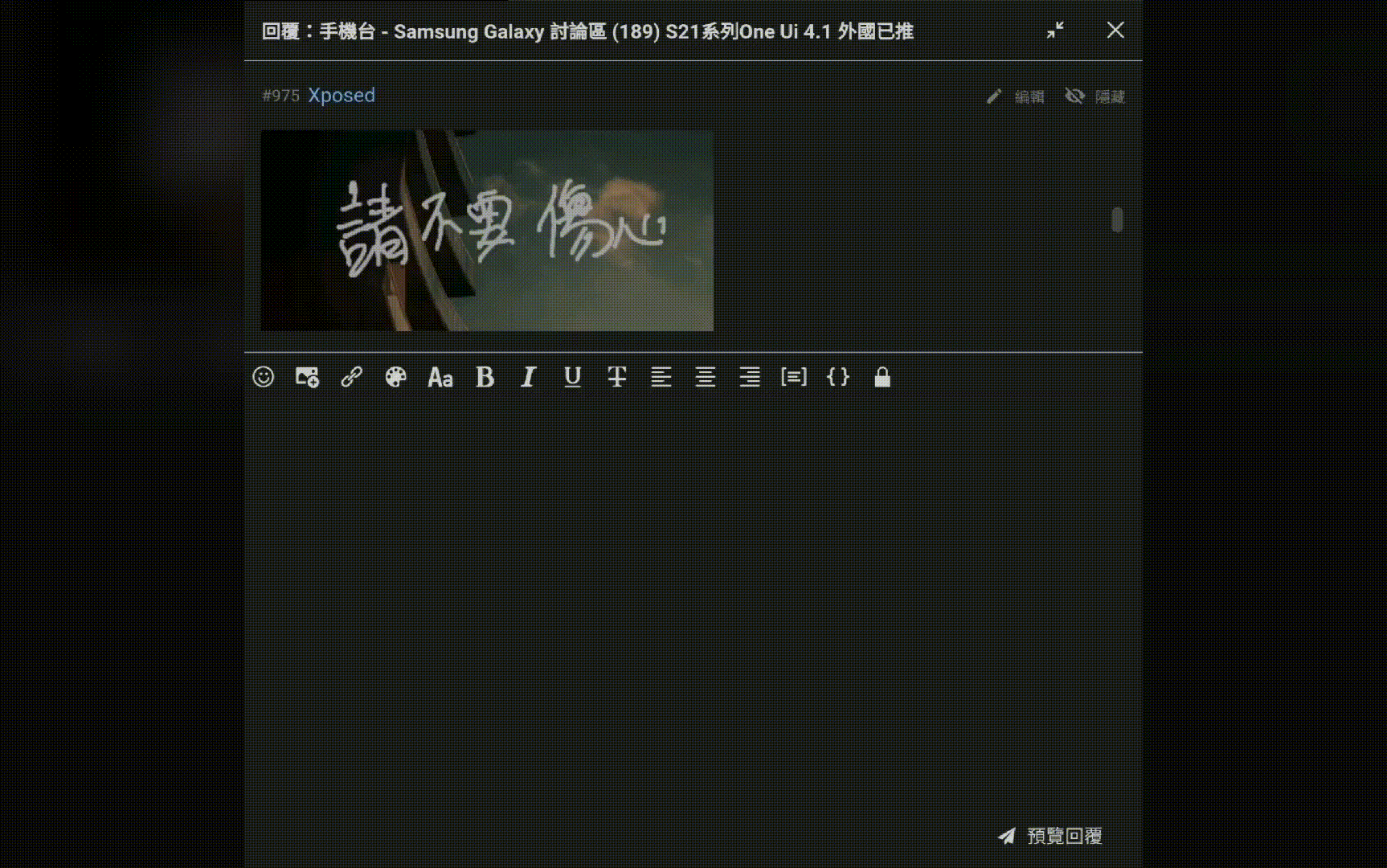This screenshot has height=868, width=1387.
Task: Insert a code block with braces icon
Action: tap(838, 377)
